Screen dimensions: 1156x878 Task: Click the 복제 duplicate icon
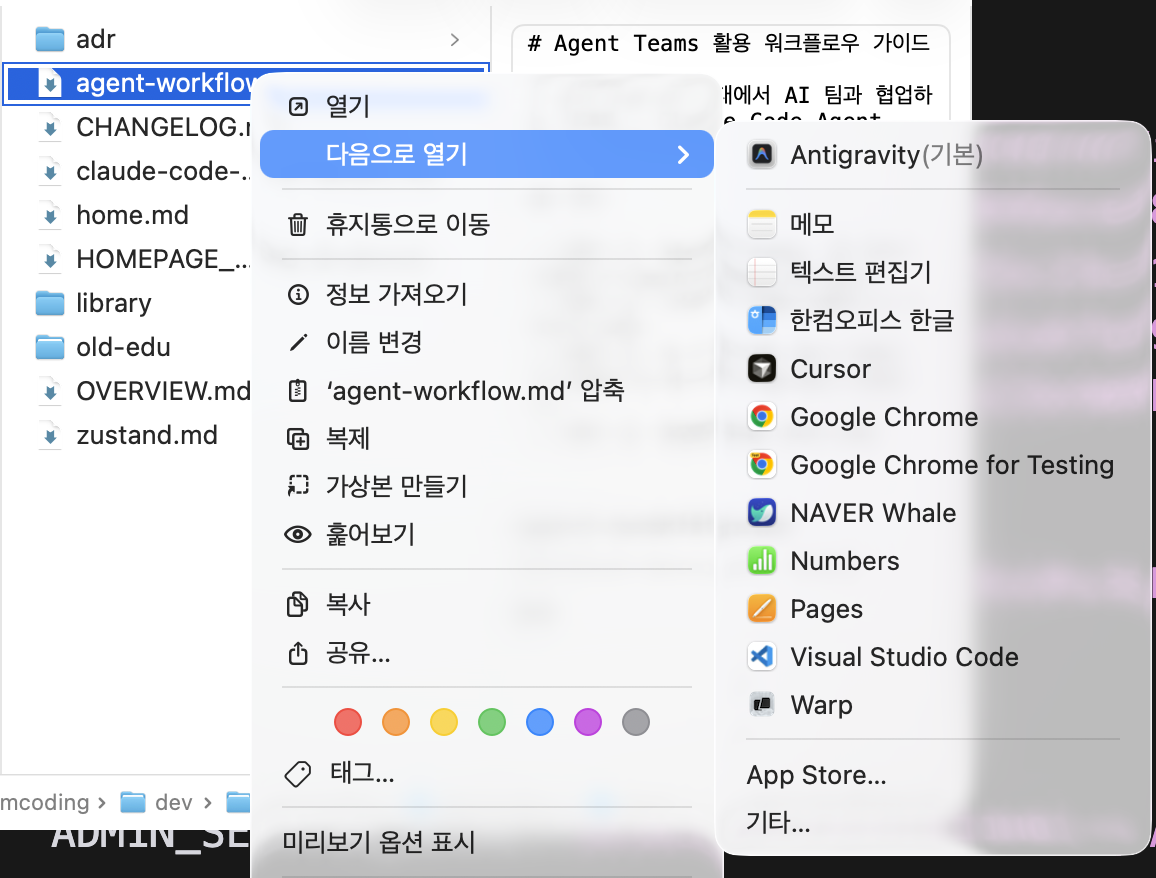298,439
